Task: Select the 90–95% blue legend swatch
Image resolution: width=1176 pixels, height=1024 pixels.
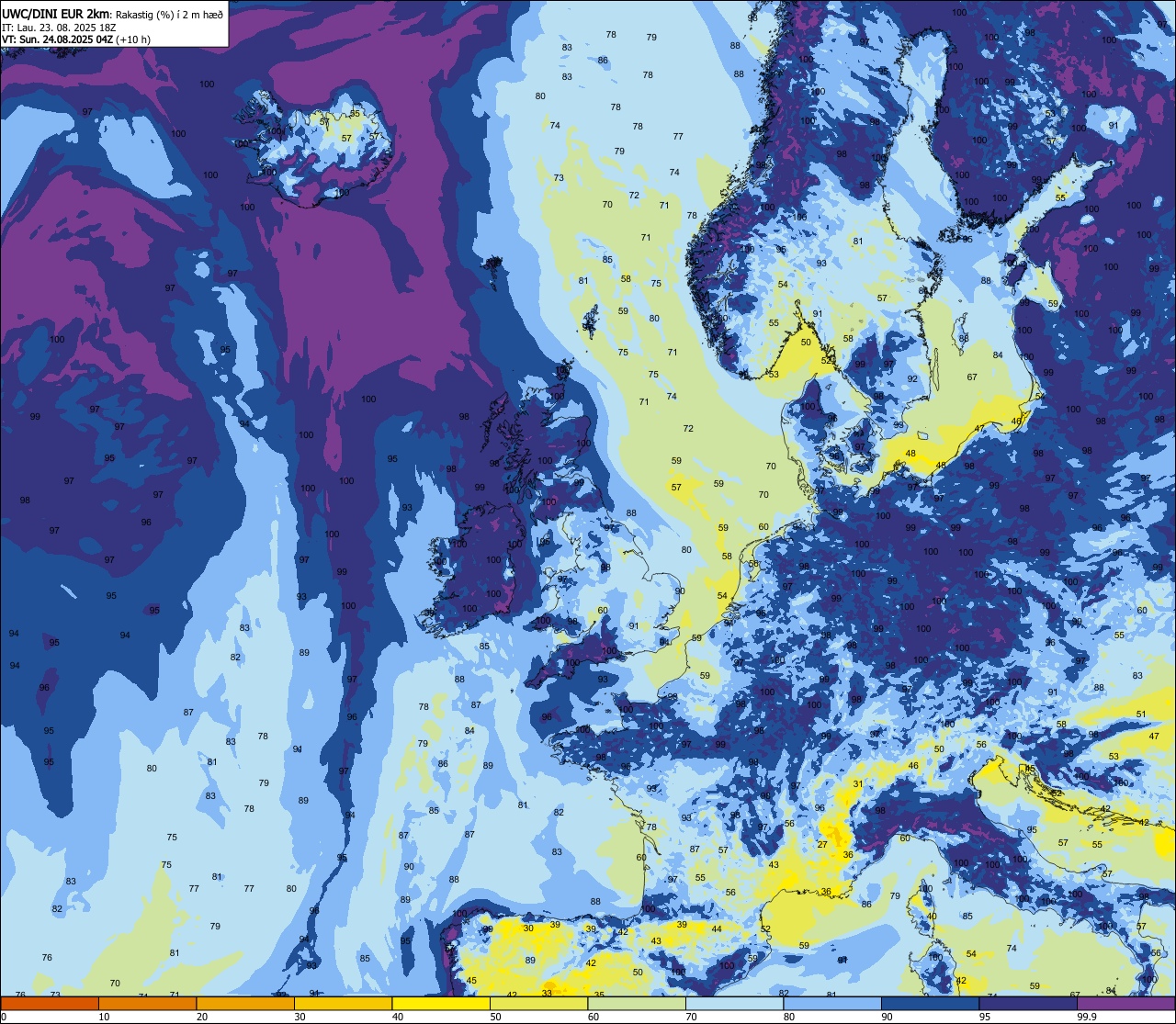Action: click(930, 1003)
